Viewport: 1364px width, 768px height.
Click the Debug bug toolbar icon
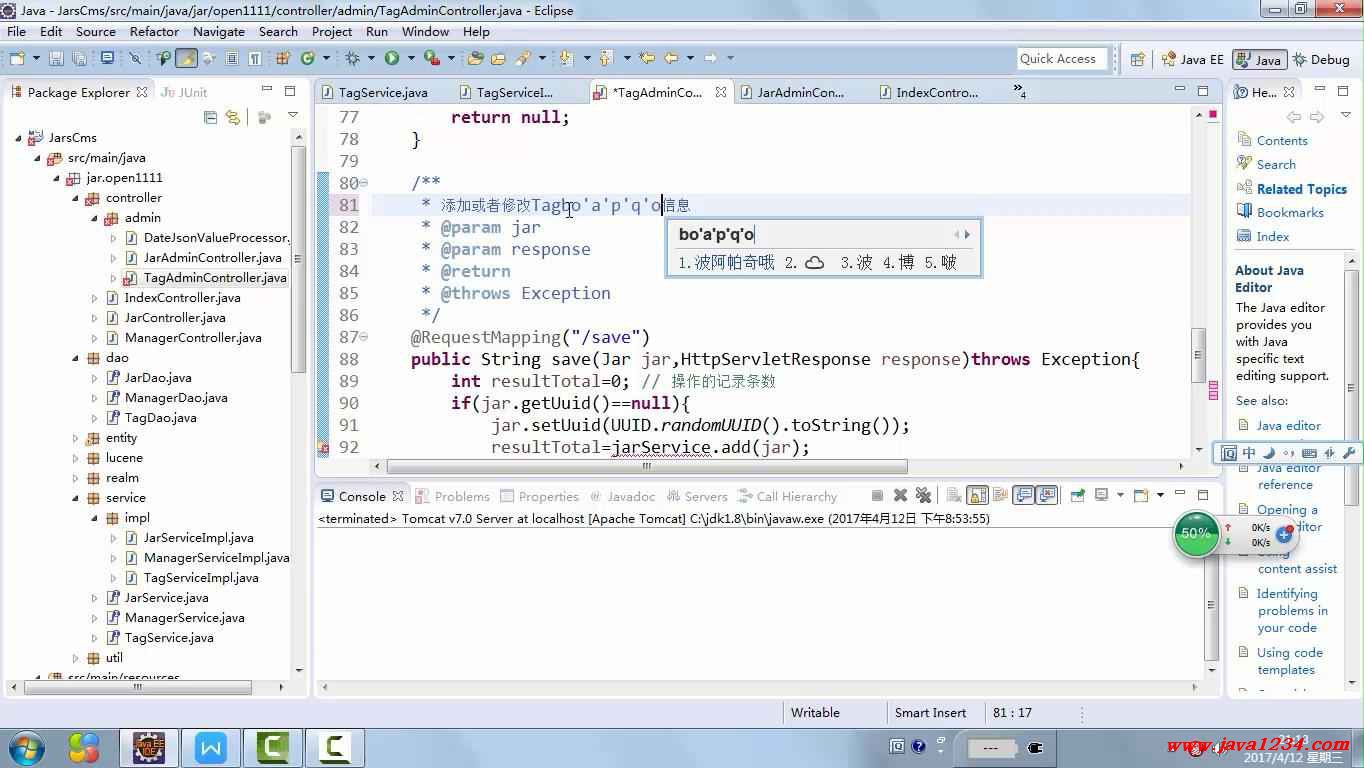click(x=352, y=59)
